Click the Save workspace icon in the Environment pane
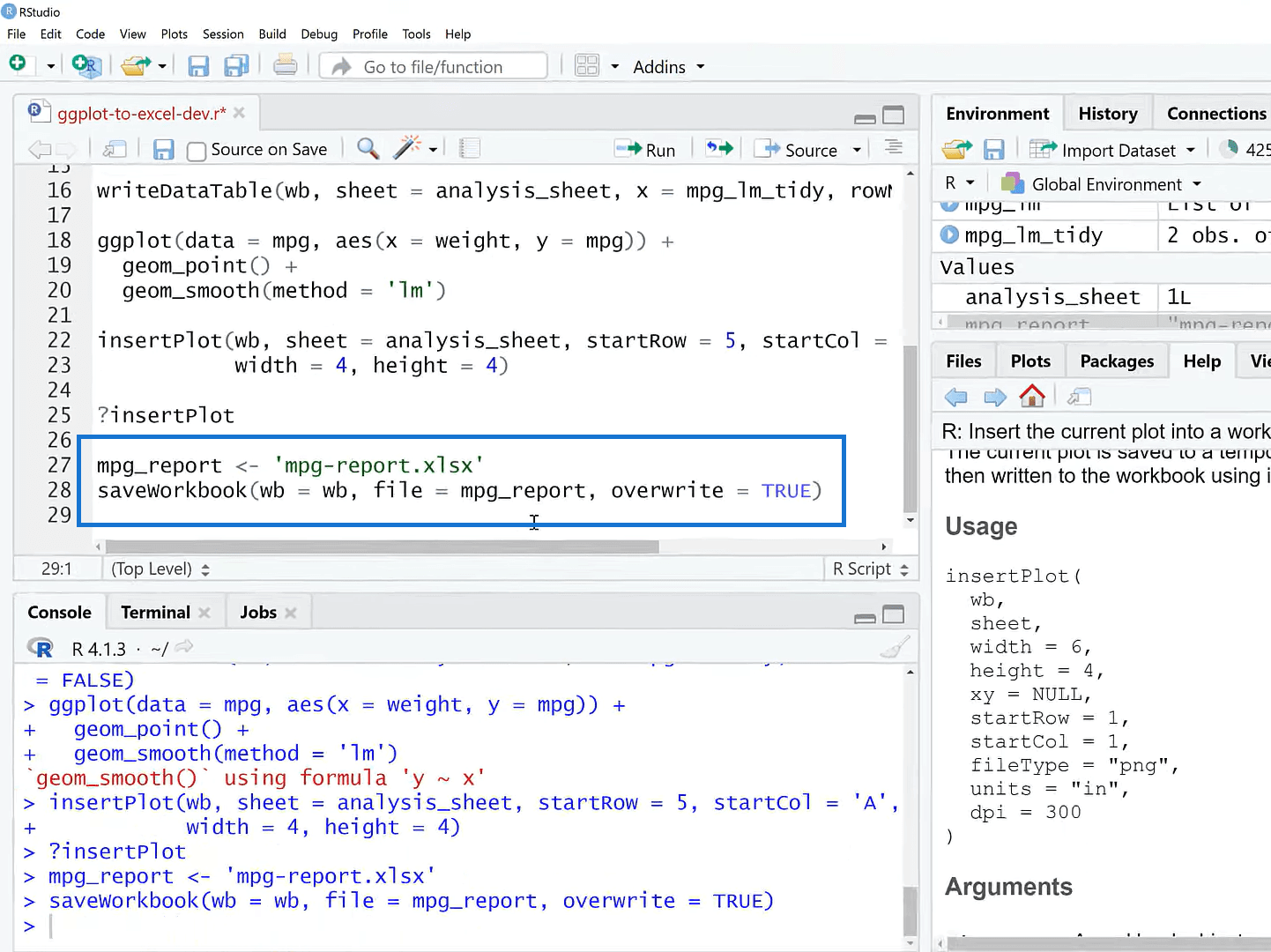 tap(994, 150)
